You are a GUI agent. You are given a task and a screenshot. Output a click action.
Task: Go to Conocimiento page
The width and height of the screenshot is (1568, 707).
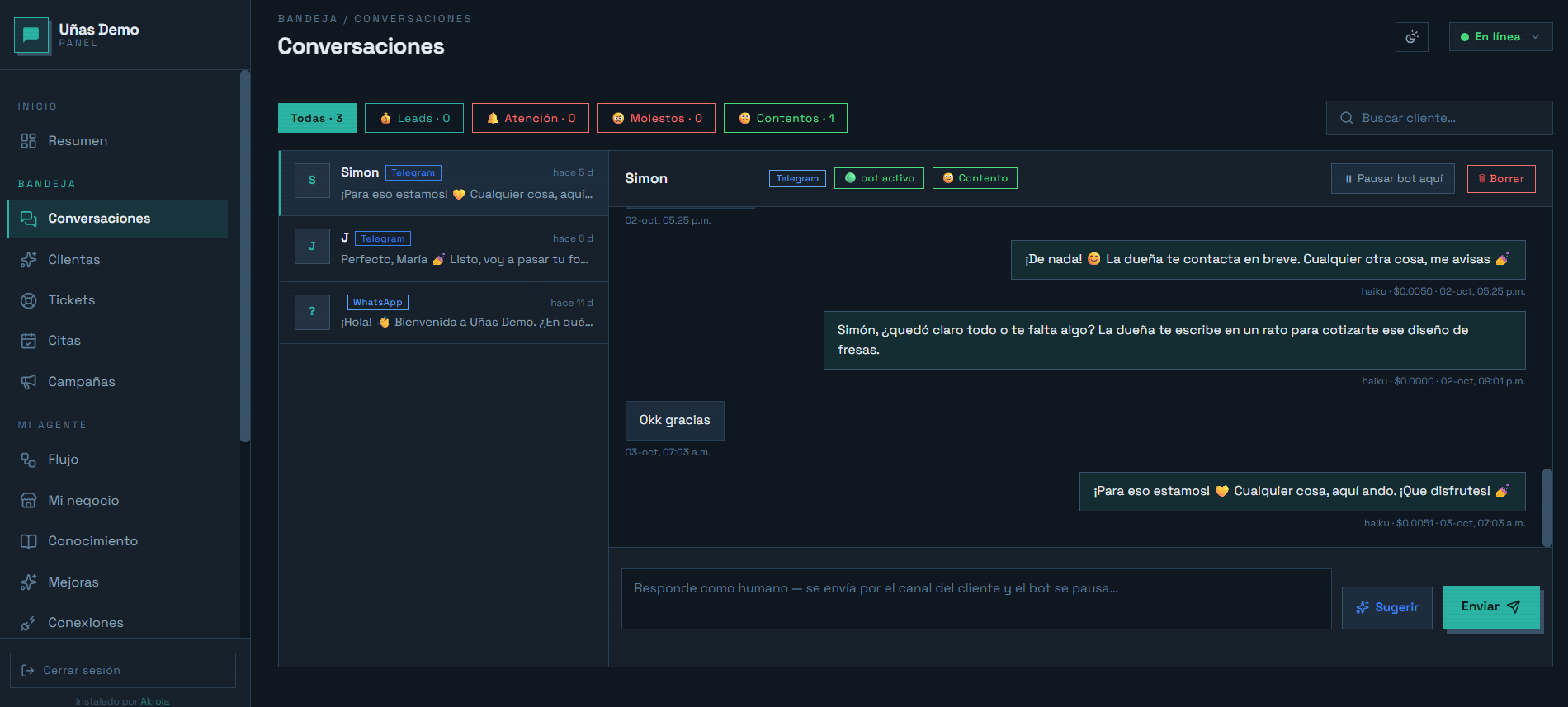pyautogui.click(x=118, y=541)
